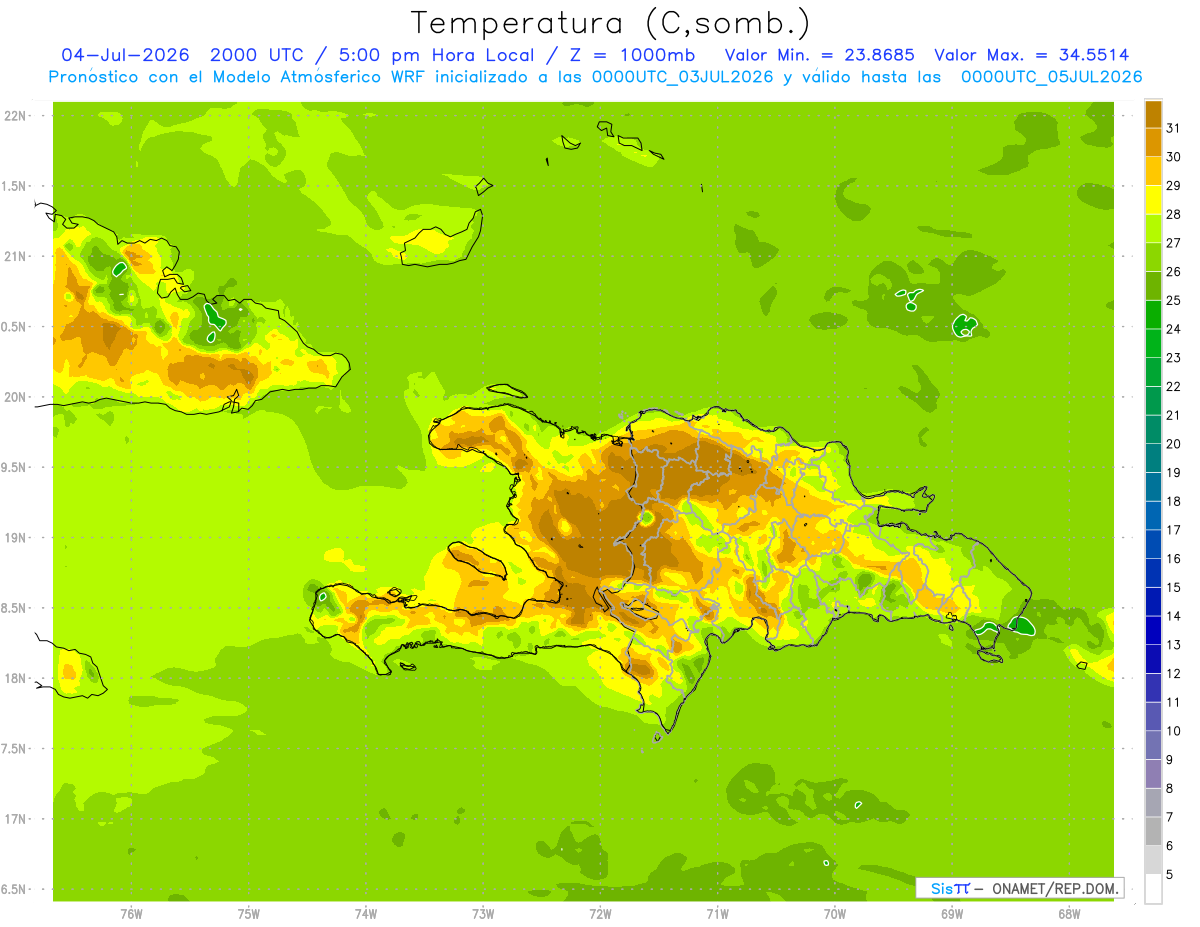Click the "22N" latitude axis label

pos(16,115)
